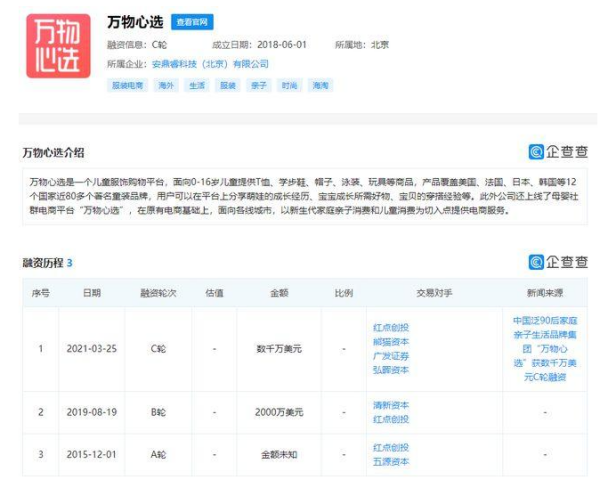Open 清新资本 investor link in B轮 row
The width and height of the screenshot is (600, 488).
391,406
